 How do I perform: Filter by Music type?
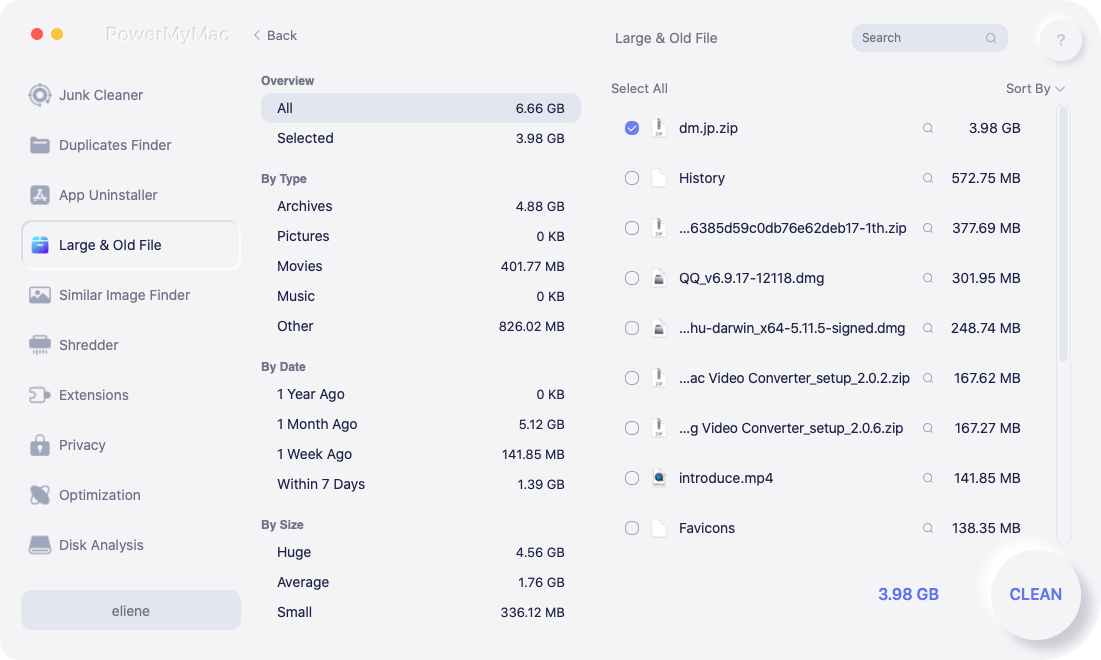tap(421, 296)
